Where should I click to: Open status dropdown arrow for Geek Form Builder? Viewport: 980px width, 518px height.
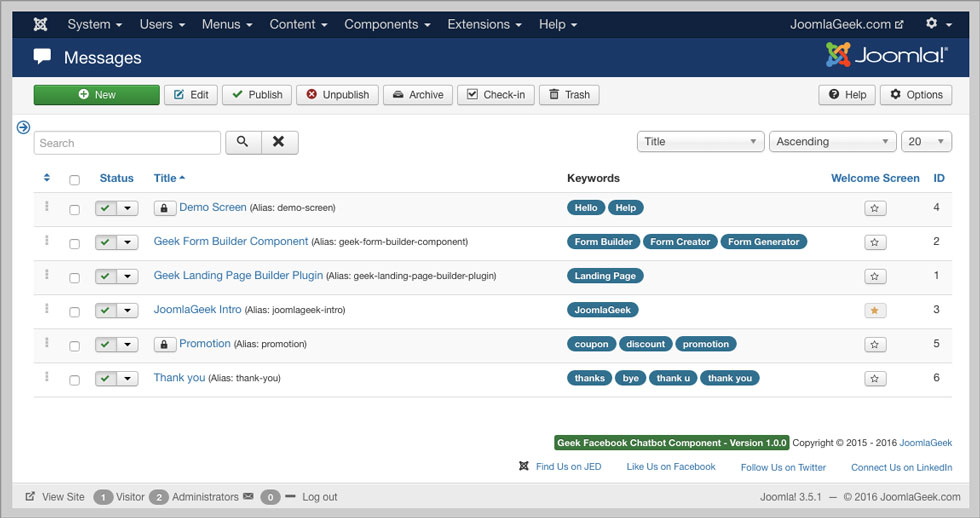pyautogui.click(x=128, y=242)
